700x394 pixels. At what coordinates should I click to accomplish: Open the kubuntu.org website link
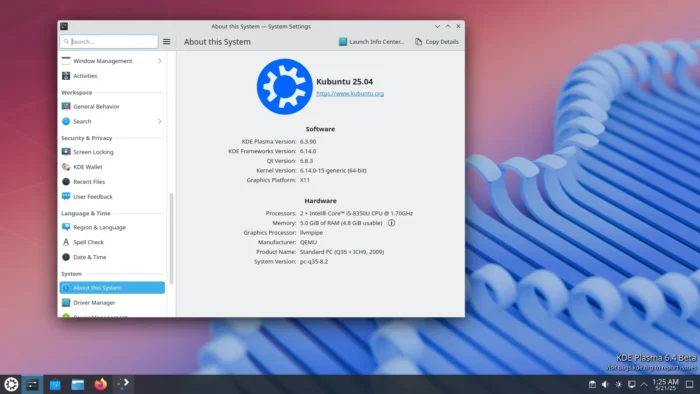(350, 93)
